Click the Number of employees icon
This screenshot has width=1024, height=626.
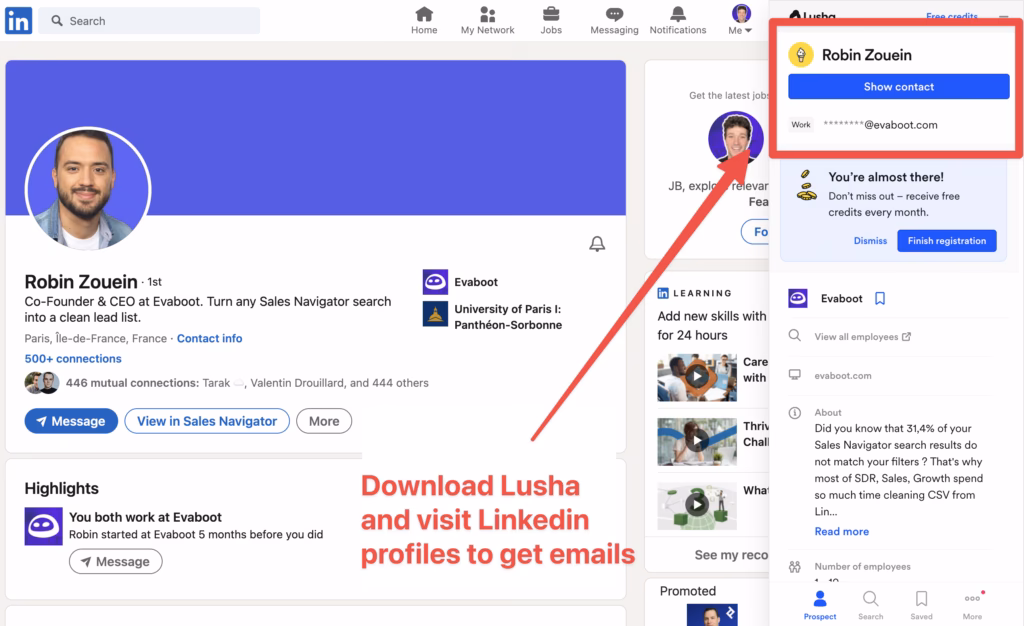point(795,567)
